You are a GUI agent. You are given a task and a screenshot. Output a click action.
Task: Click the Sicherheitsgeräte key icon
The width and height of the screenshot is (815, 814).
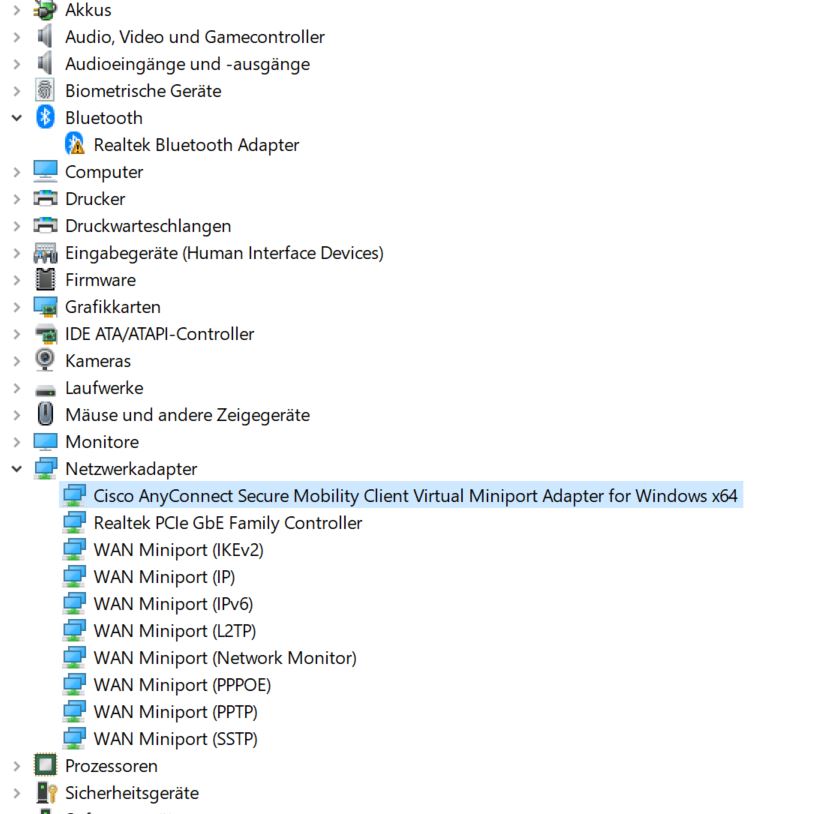(x=46, y=792)
